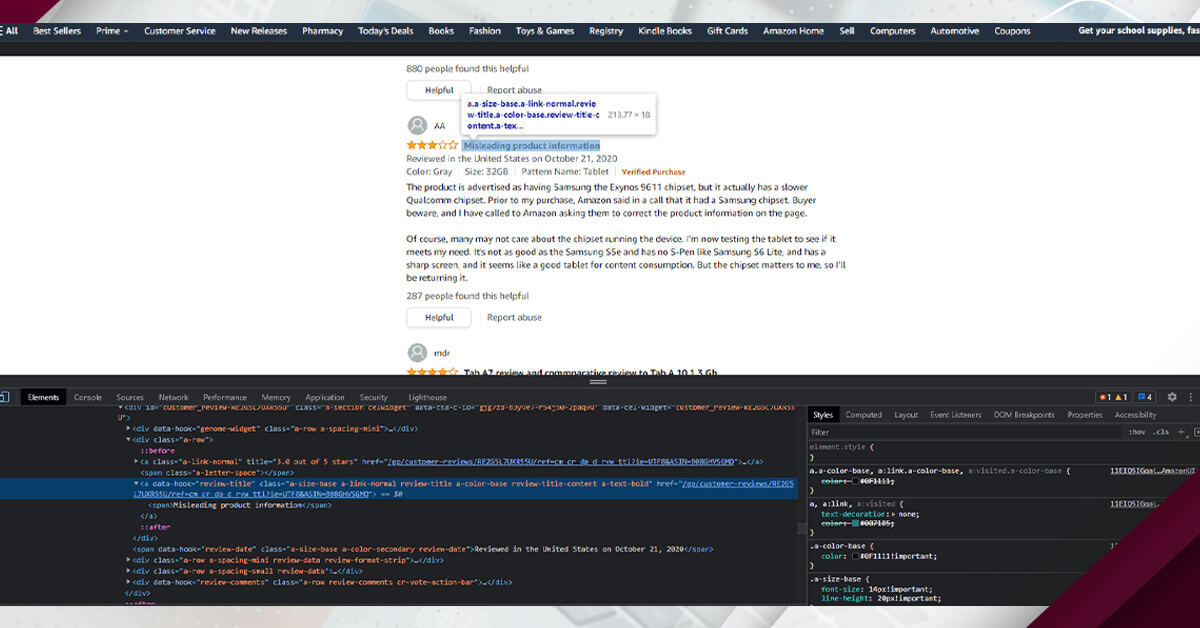Open the Security tab

[x=374, y=398]
